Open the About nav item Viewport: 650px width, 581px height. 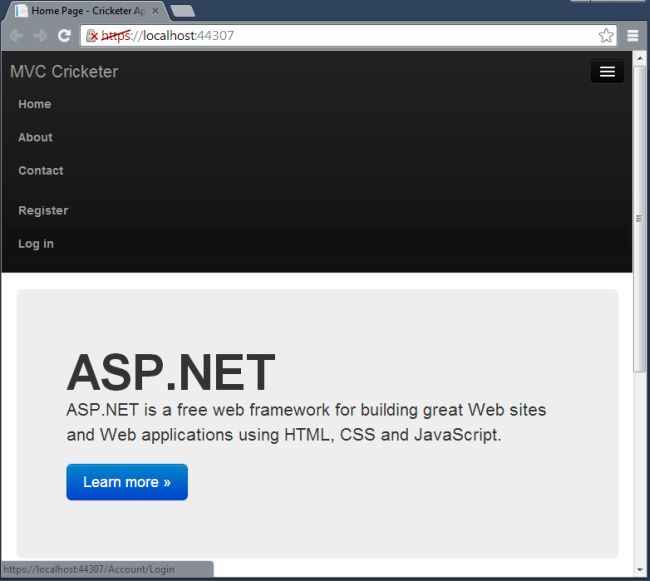click(x=35, y=137)
